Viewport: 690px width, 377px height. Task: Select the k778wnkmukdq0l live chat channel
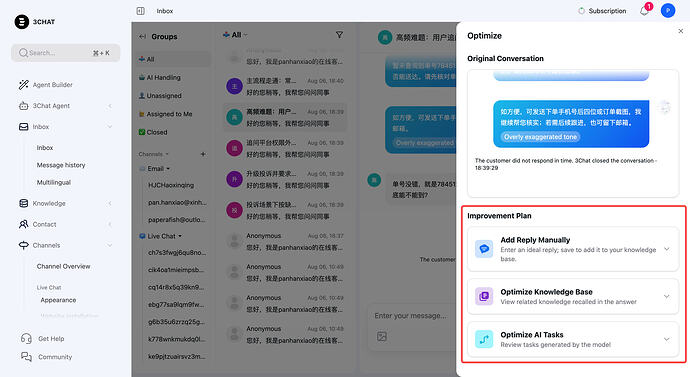click(x=176, y=339)
